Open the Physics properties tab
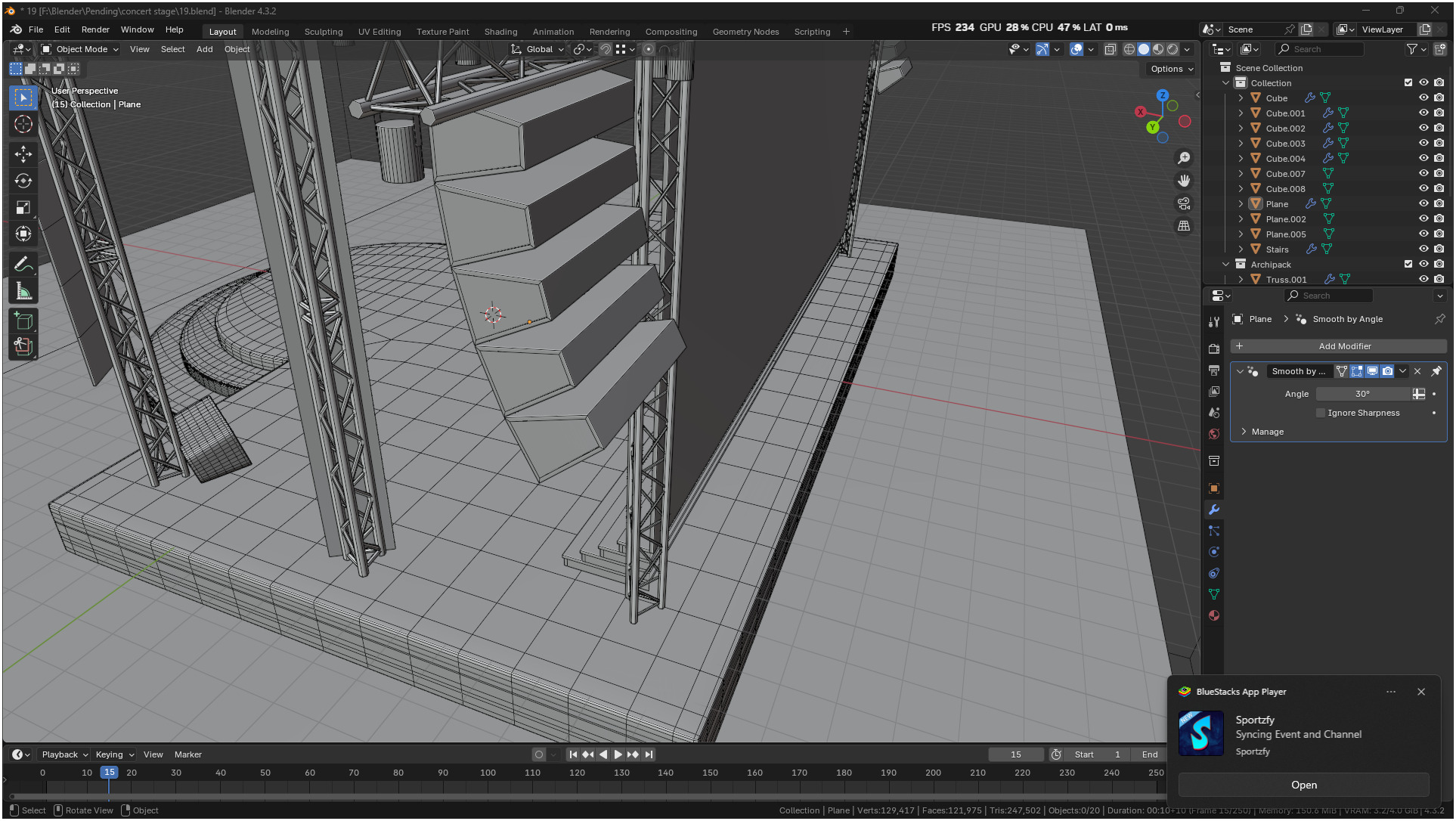 [x=1214, y=552]
